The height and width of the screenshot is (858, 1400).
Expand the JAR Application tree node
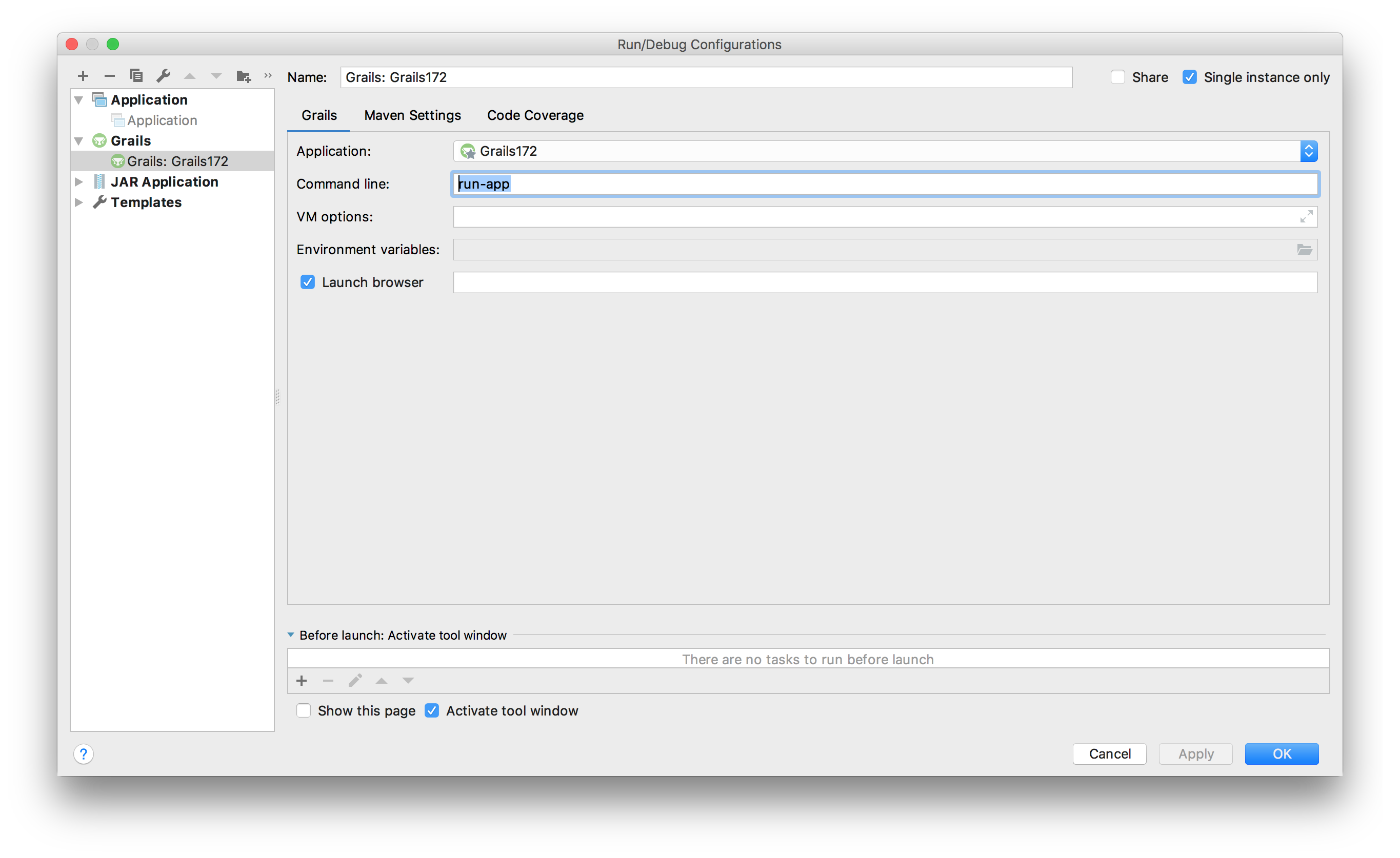(79, 182)
